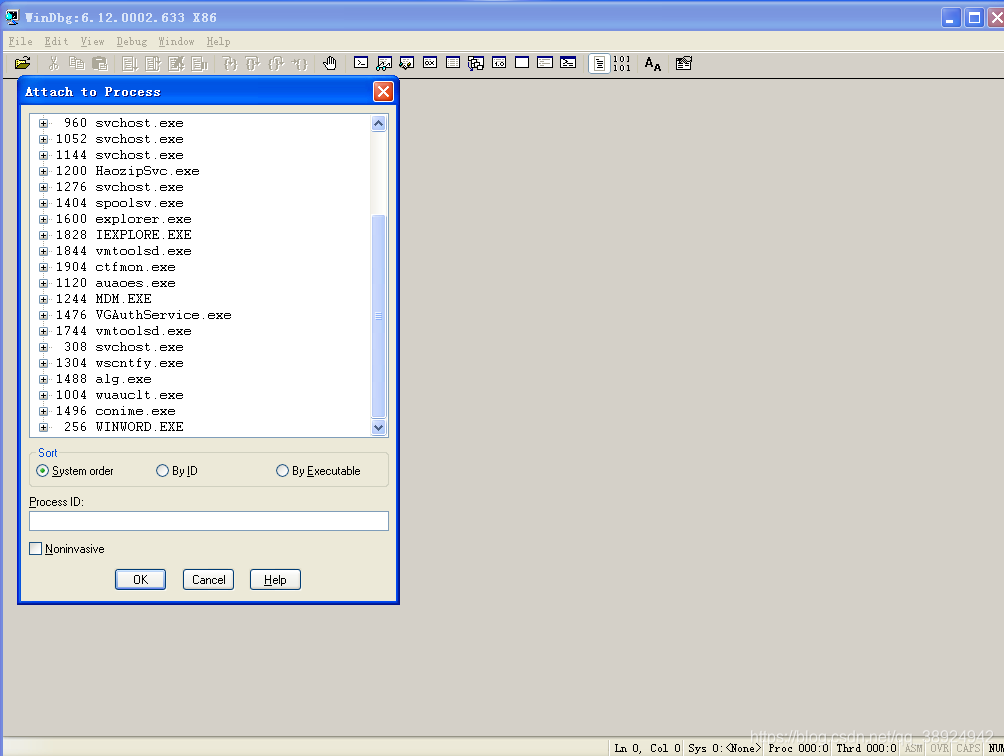Click the Cancel button
Viewport: 1004px width, 756px height.
click(208, 579)
